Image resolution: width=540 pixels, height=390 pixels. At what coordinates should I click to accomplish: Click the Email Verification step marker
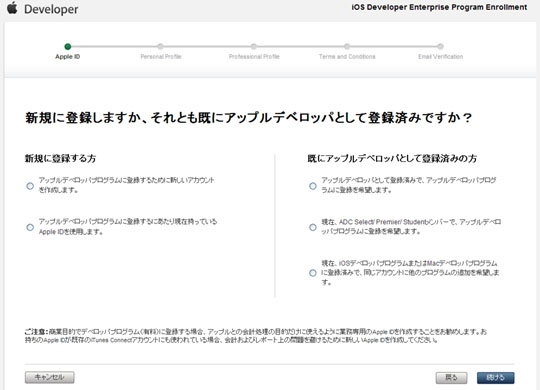point(440,47)
